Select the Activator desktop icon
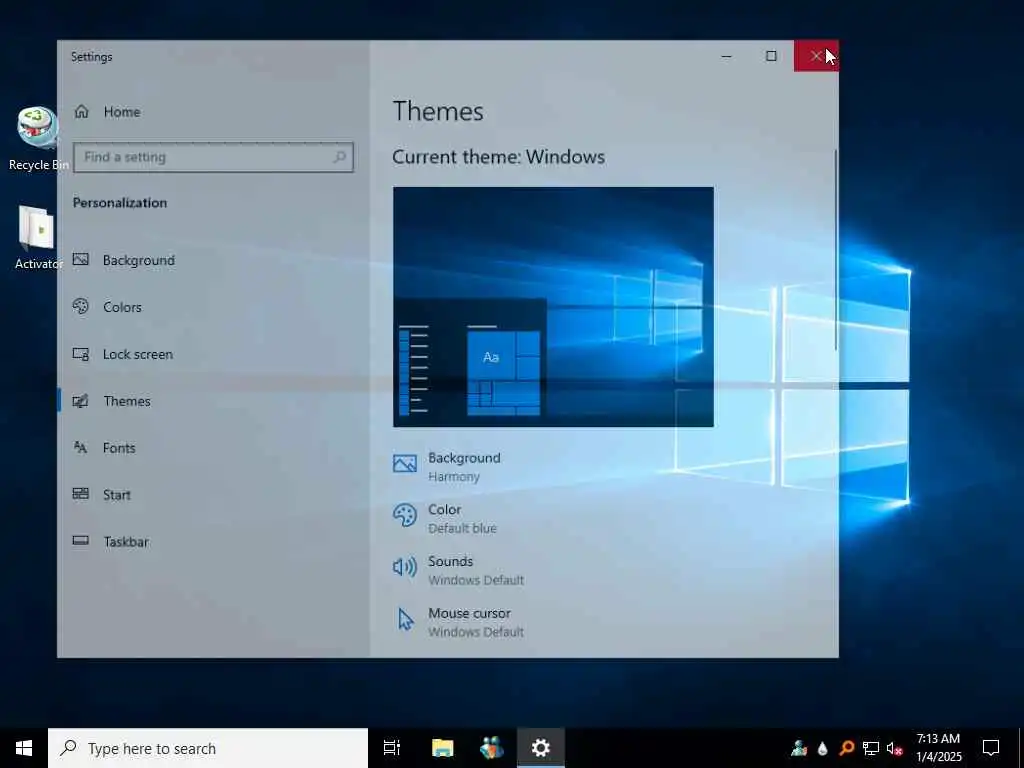 [x=37, y=237]
